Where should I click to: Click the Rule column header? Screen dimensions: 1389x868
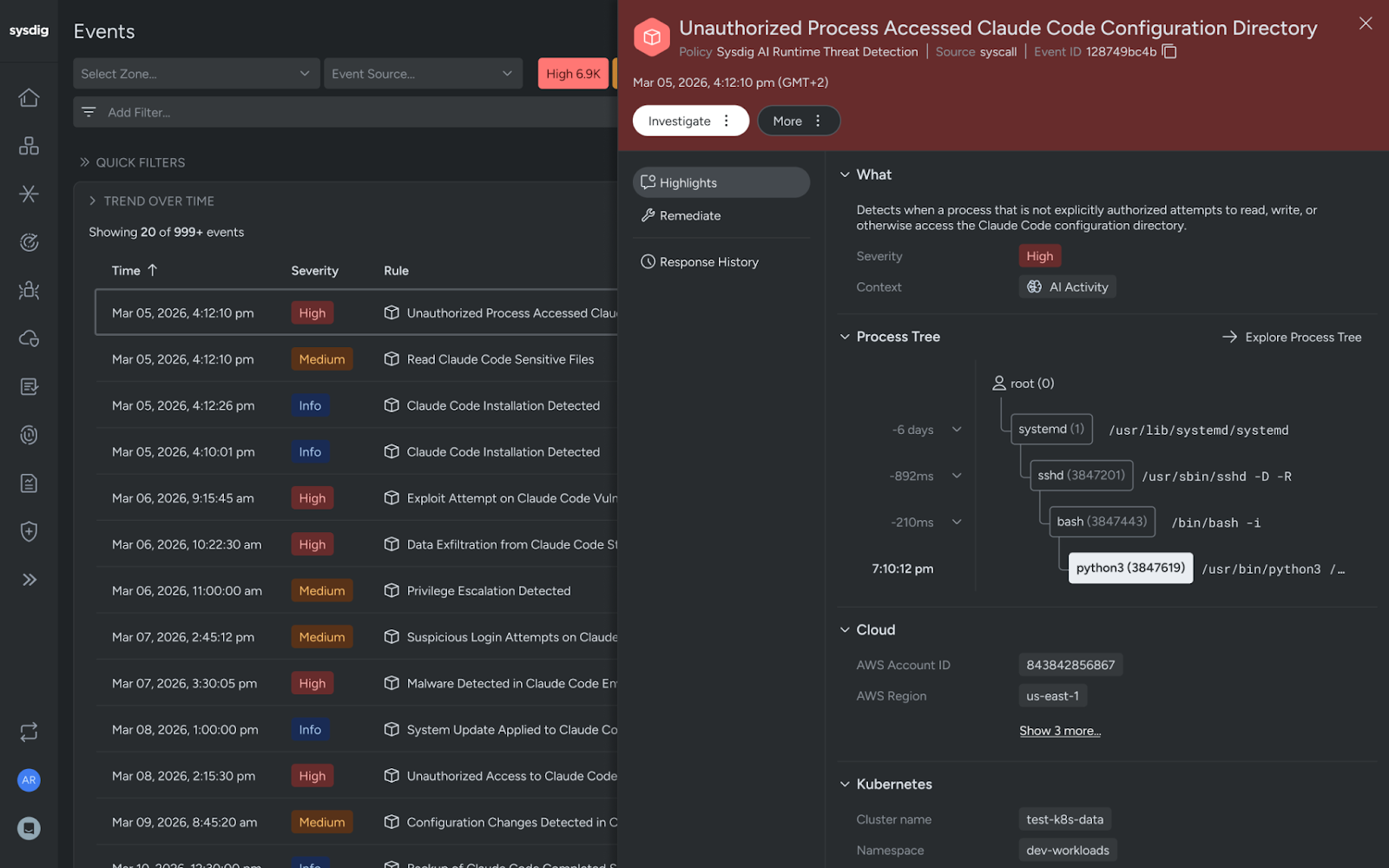point(396,271)
